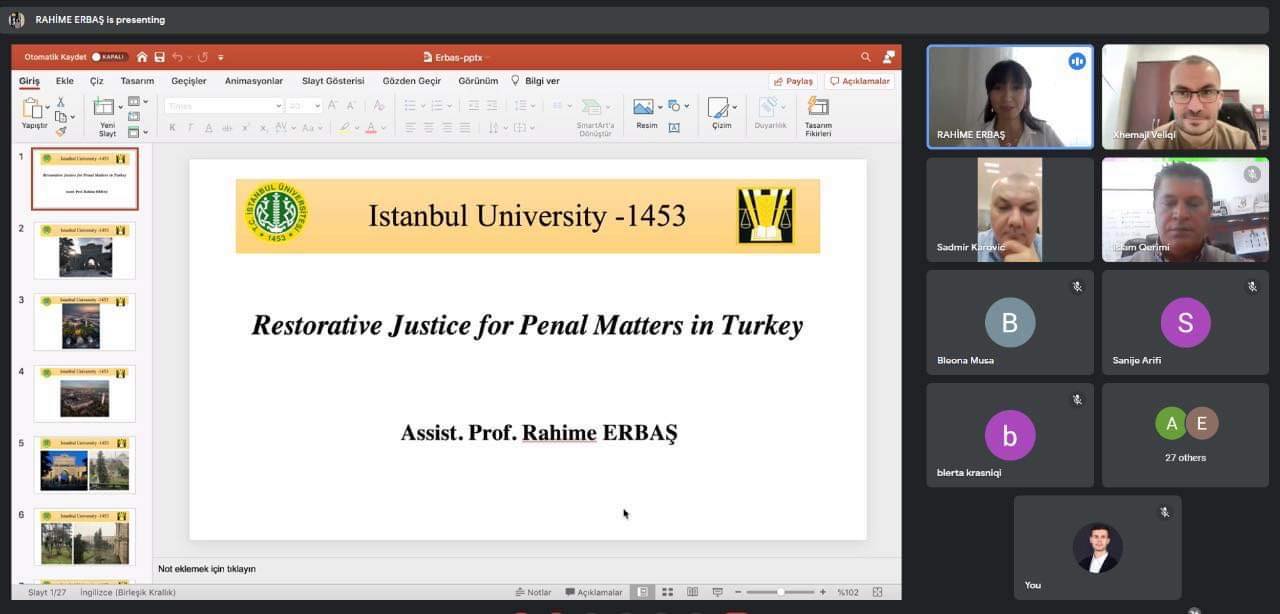Expand the Çizim dropdown arrow

(x=734, y=107)
